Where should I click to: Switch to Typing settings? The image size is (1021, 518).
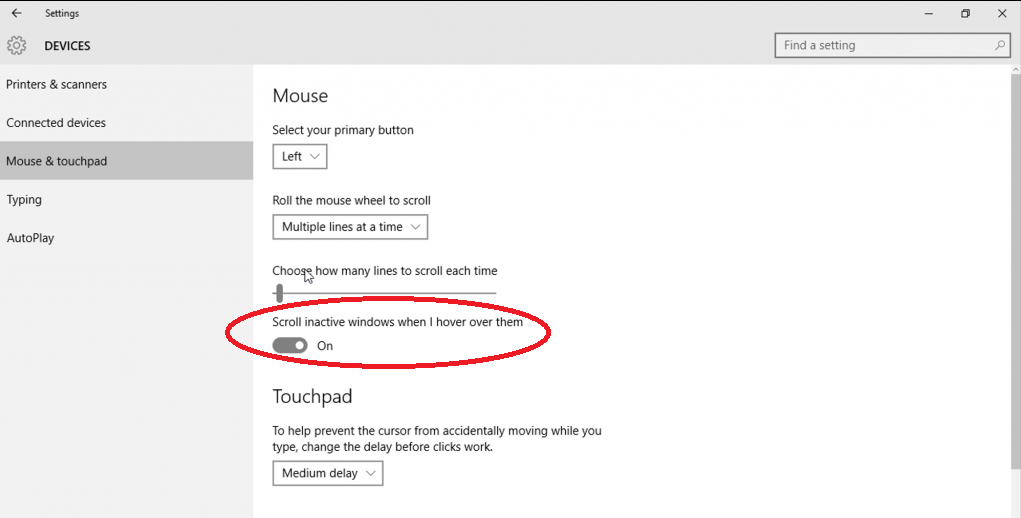(24, 200)
